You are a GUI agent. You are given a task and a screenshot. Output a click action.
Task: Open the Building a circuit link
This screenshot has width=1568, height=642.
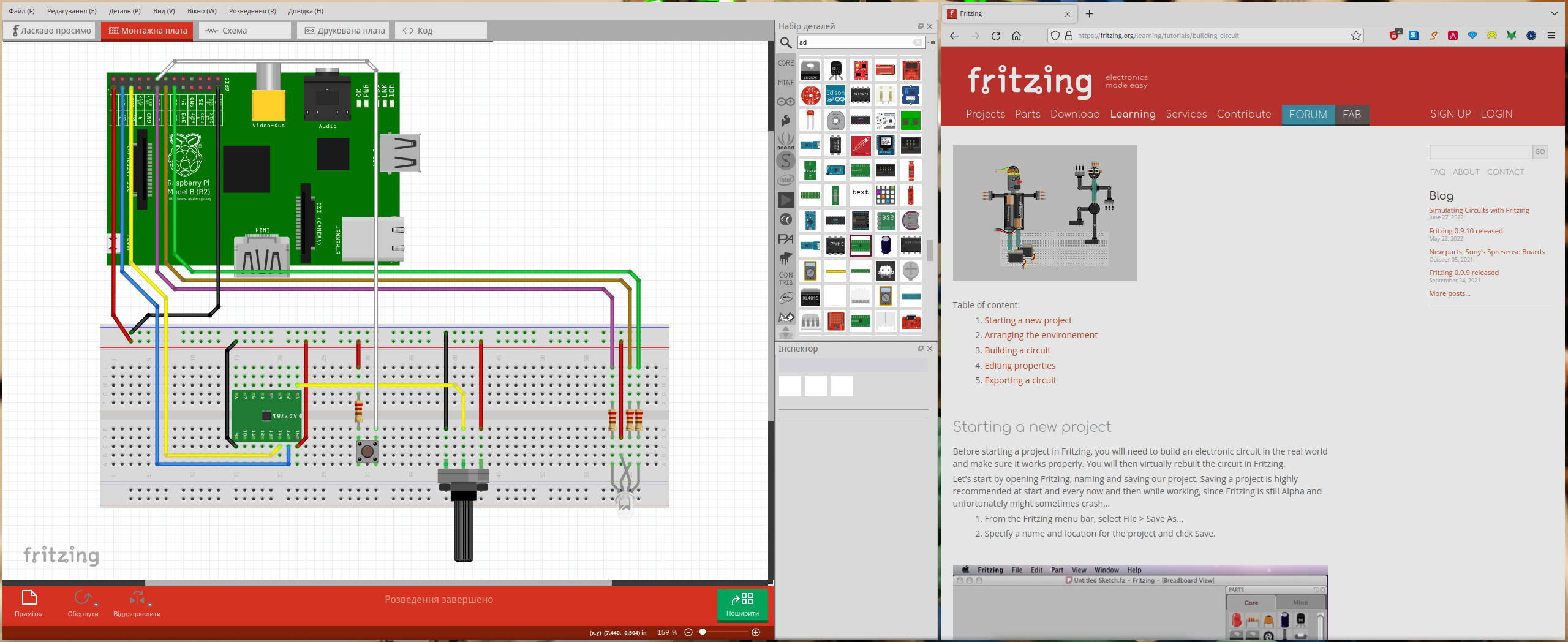click(x=1017, y=350)
